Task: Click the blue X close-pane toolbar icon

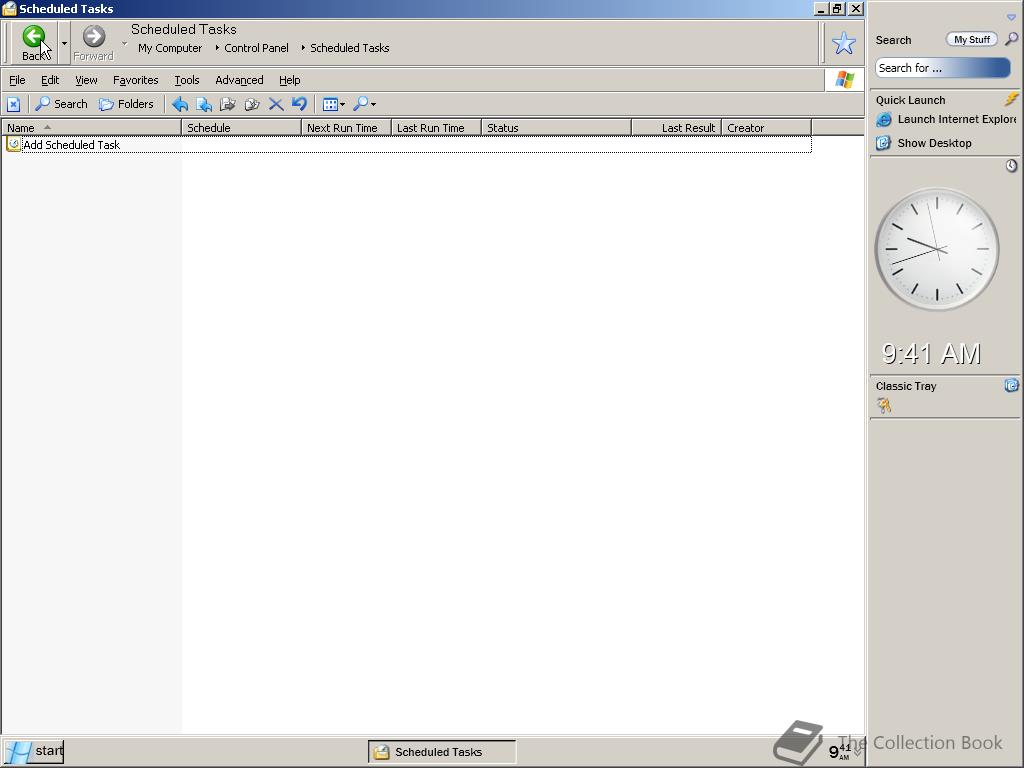Action: click(x=14, y=104)
